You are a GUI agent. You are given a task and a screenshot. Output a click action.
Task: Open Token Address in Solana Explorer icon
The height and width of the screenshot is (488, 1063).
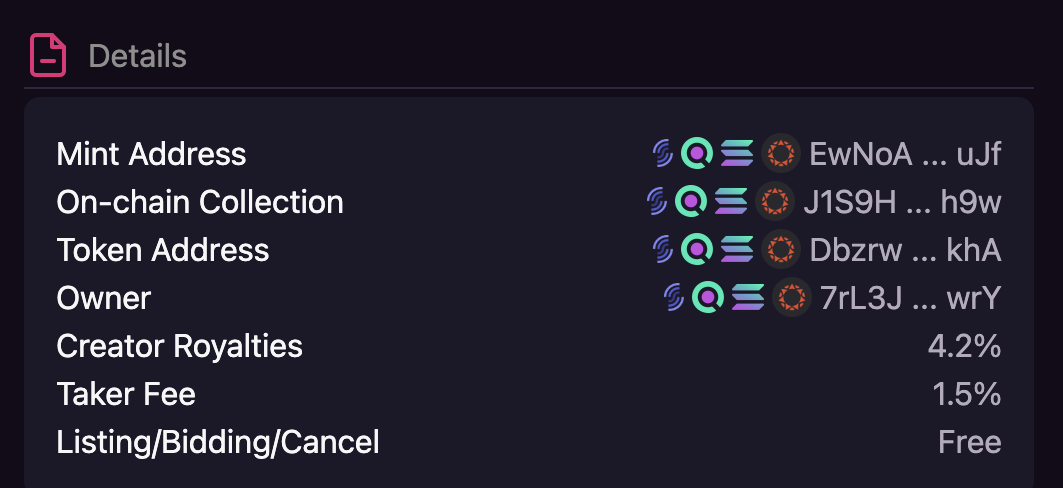[x=737, y=249]
